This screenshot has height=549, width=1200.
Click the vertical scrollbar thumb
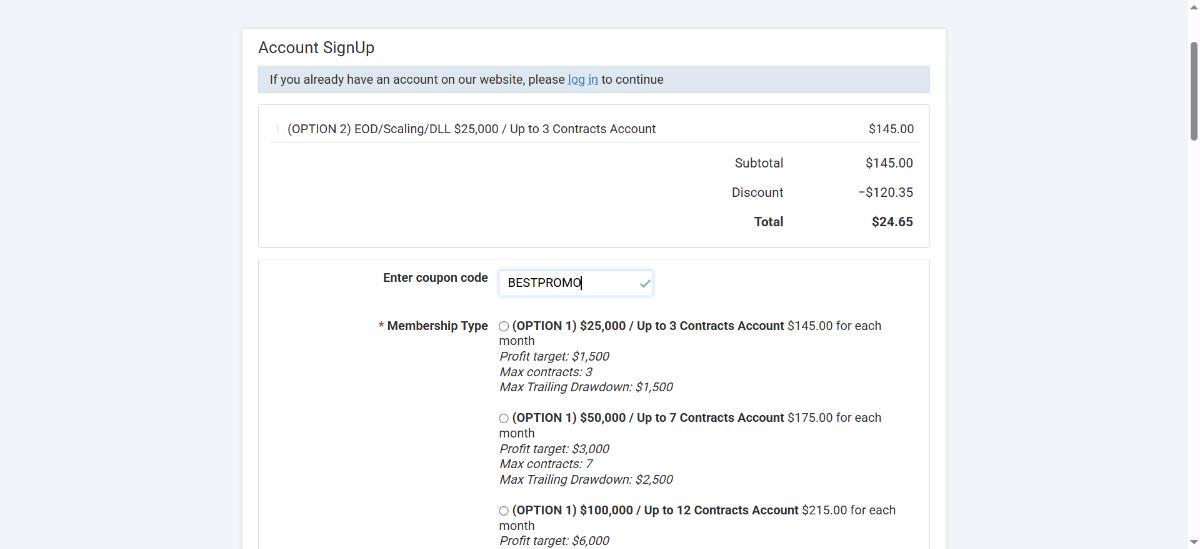pyautogui.click(x=1192, y=90)
